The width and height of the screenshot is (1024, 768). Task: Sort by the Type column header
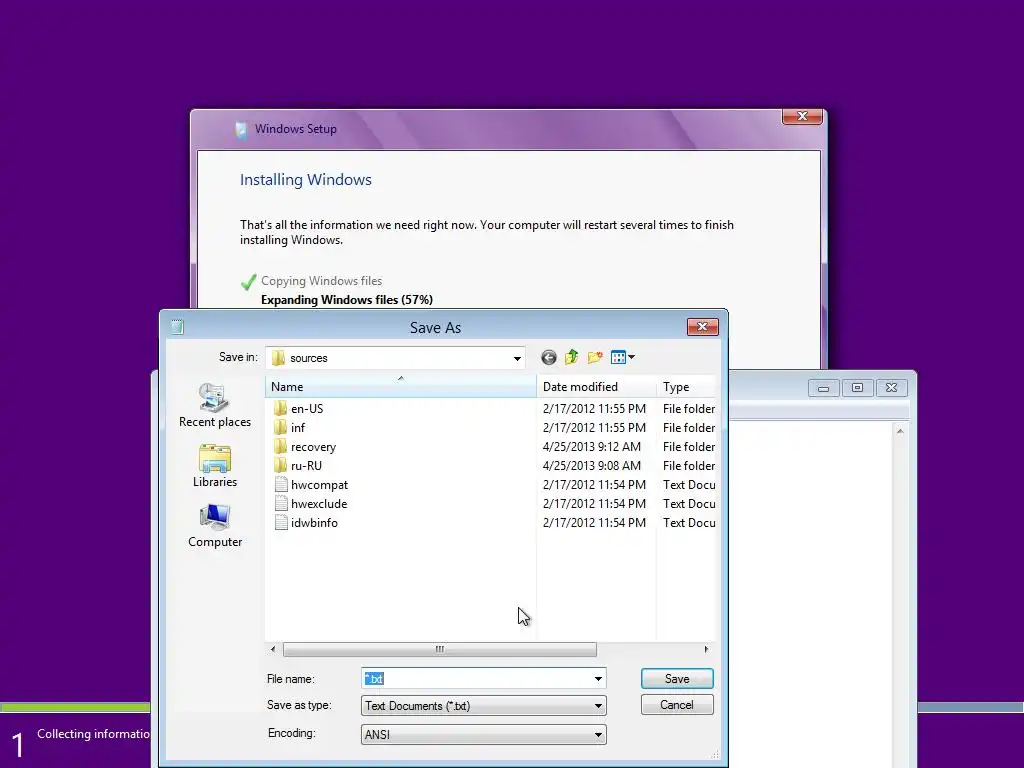[x=686, y=387]
